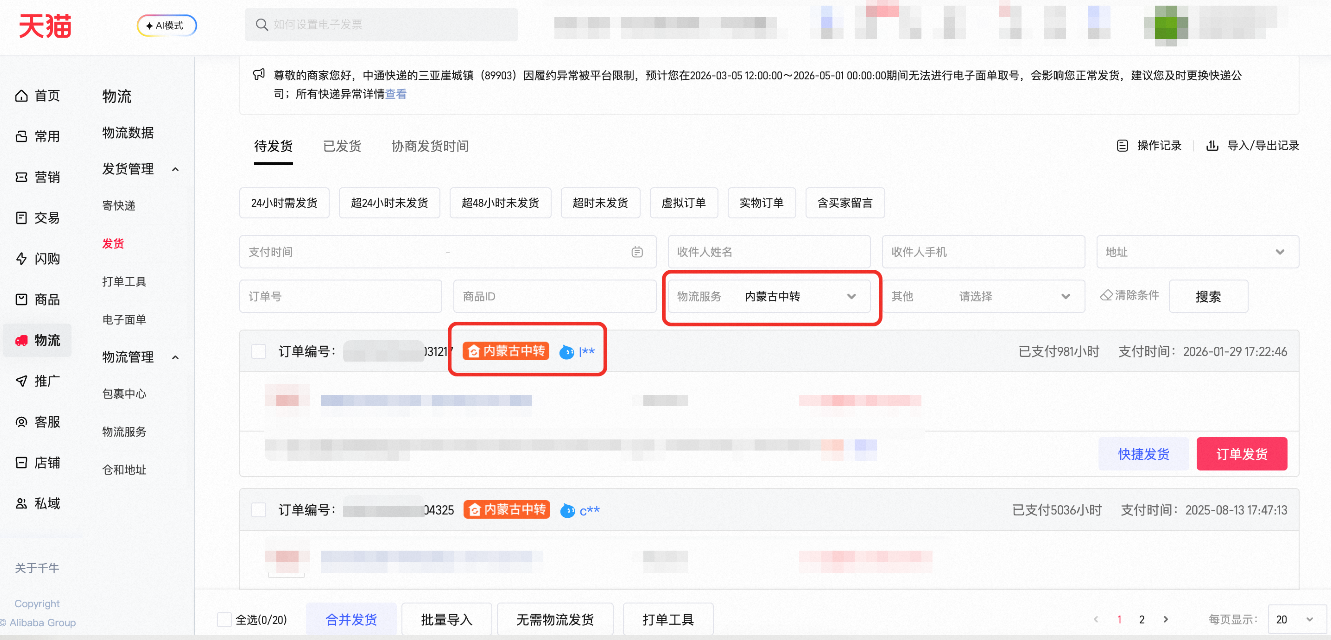This screenshot has width=1331, height=640.
Task: Click 关于千牛 at sidebar bottom
Action: 37,568
